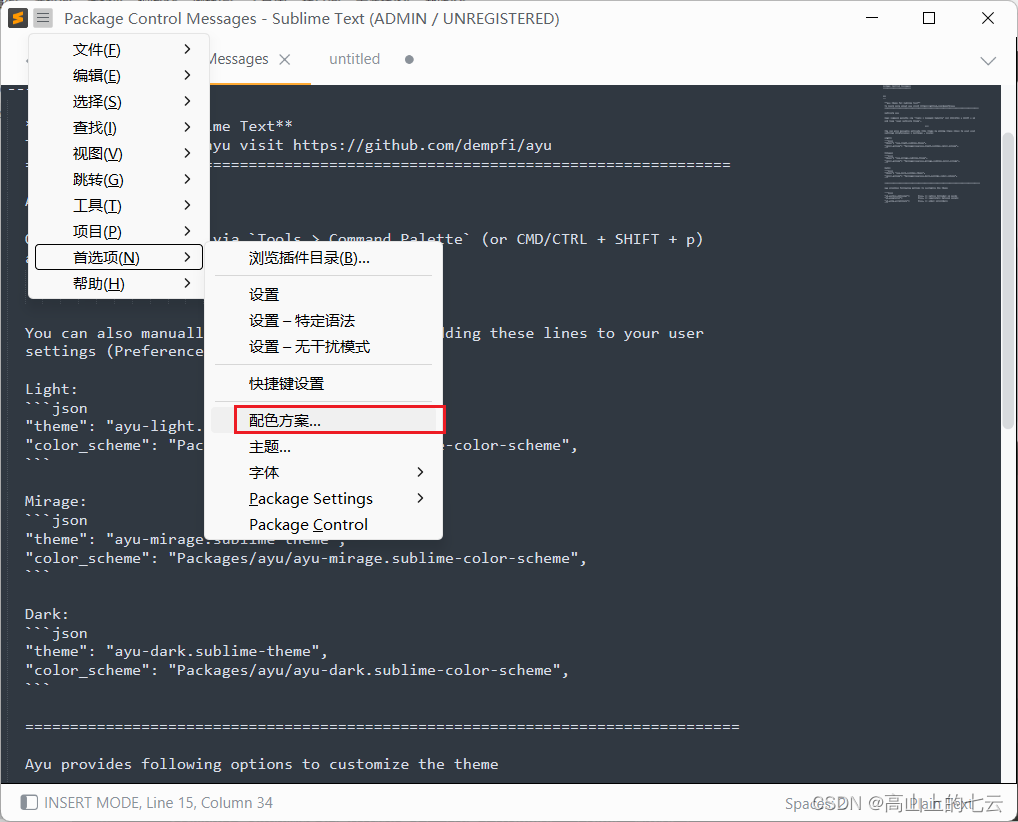Expand the 工具(T) submenu arrow
This screenshot has width=1018, height=822.
click(187, 205)
